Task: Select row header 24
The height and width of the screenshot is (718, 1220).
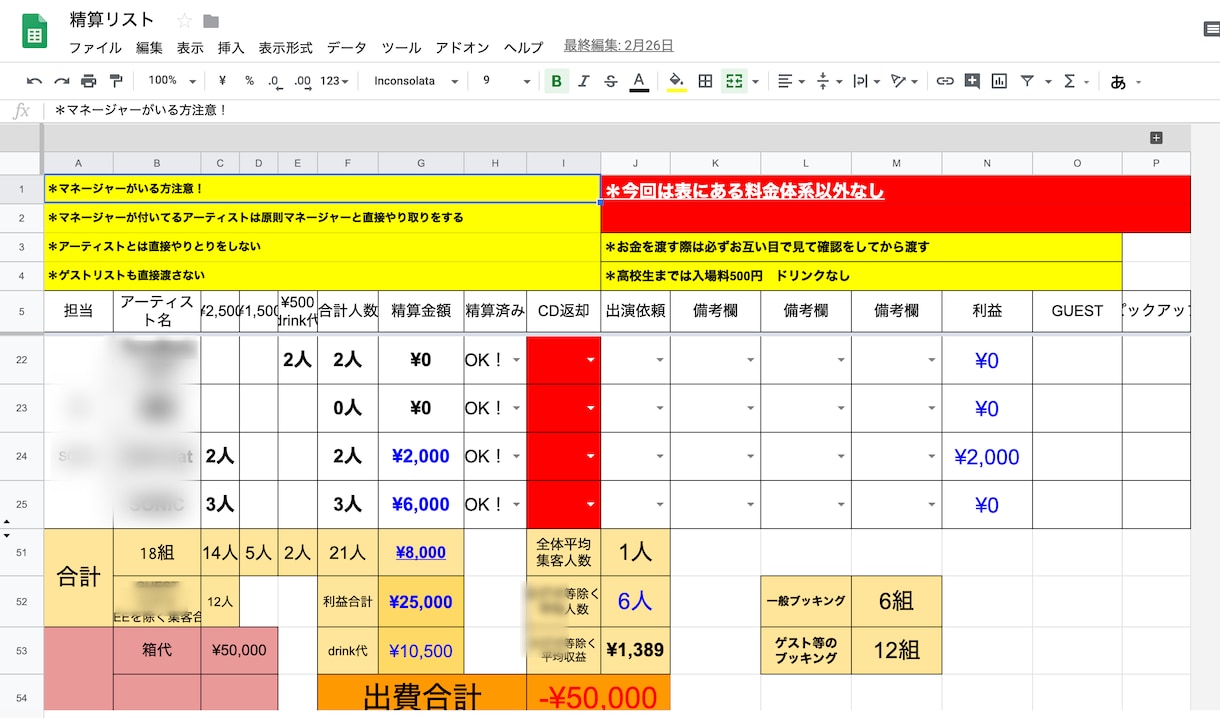Action: click(x=22, y=456)
